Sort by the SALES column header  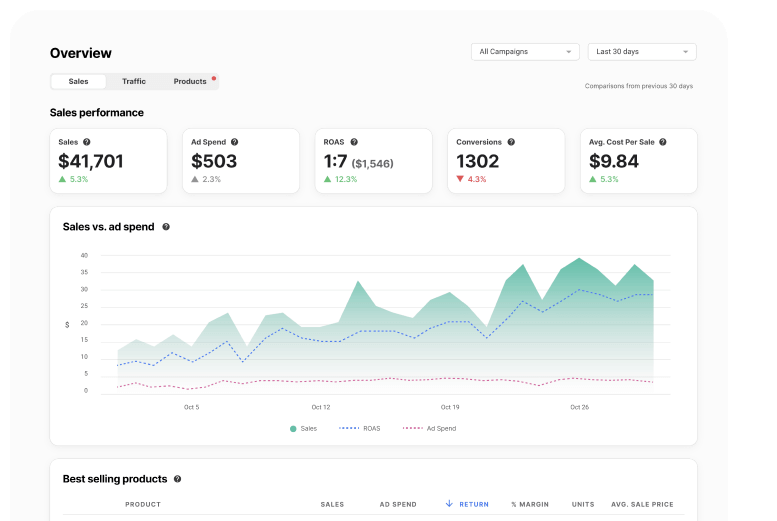[x=332, y=504]
